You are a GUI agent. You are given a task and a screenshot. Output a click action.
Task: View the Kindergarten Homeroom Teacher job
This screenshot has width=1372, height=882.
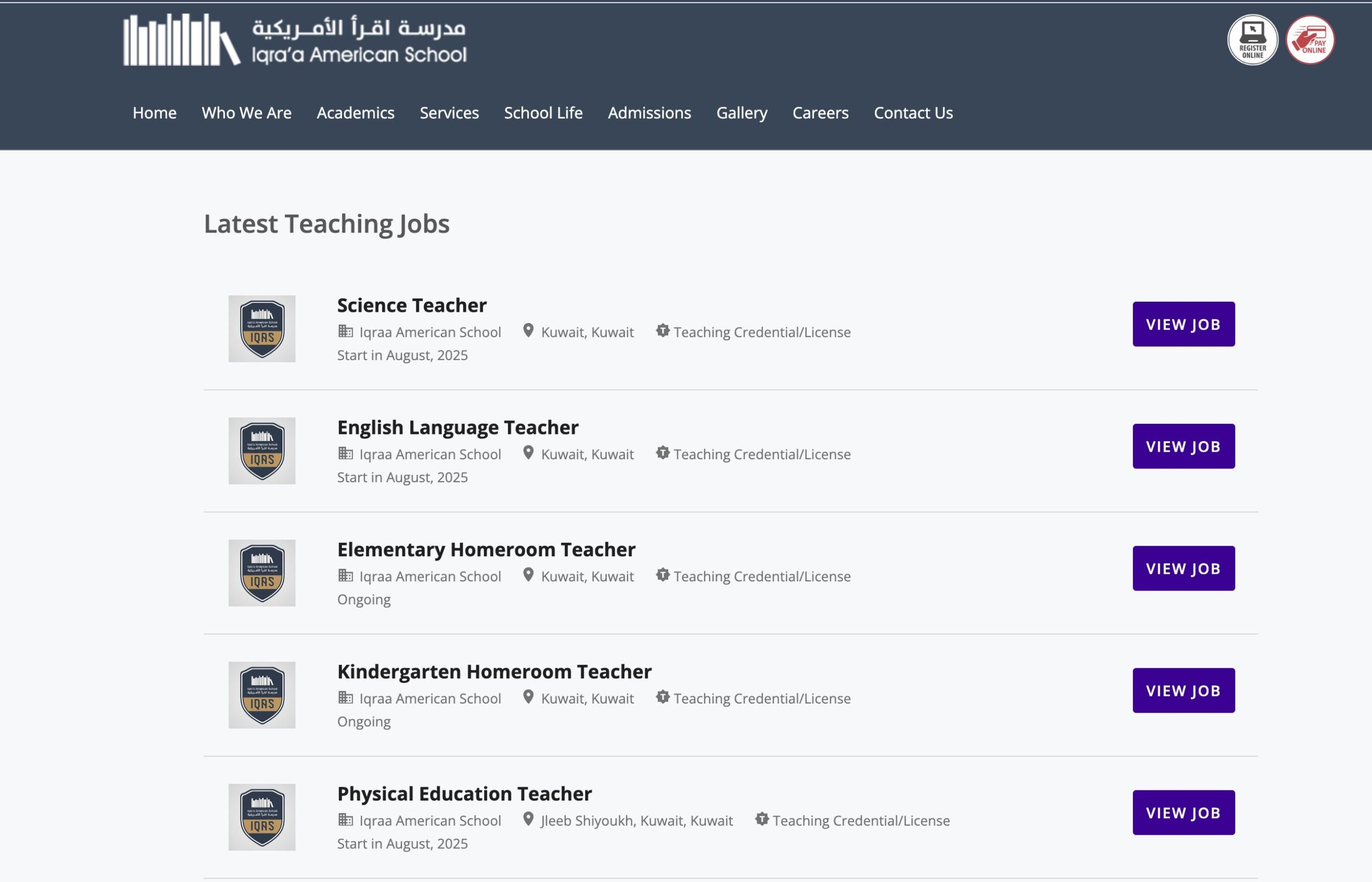(1183, 690)
